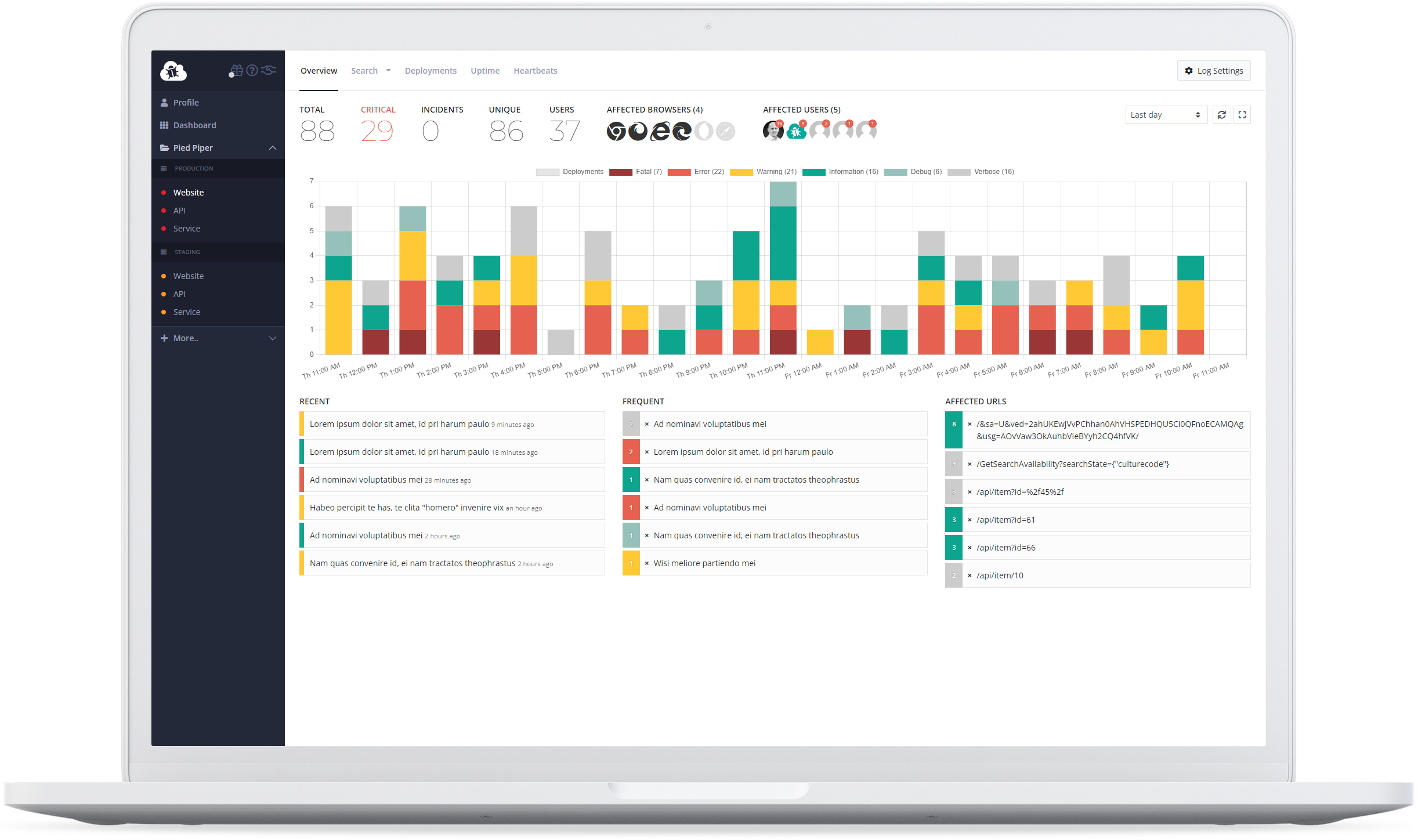Open the Dashboard from the sidebar
Screen dimensions: 1418x840
194,125
